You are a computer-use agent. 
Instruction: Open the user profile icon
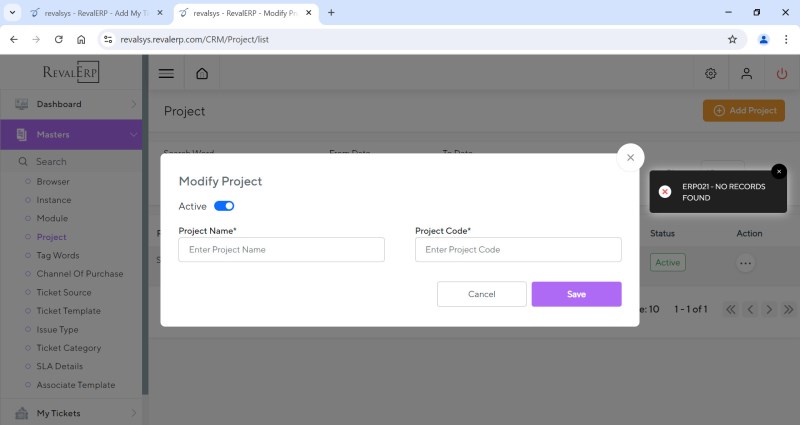pos(746,73)
